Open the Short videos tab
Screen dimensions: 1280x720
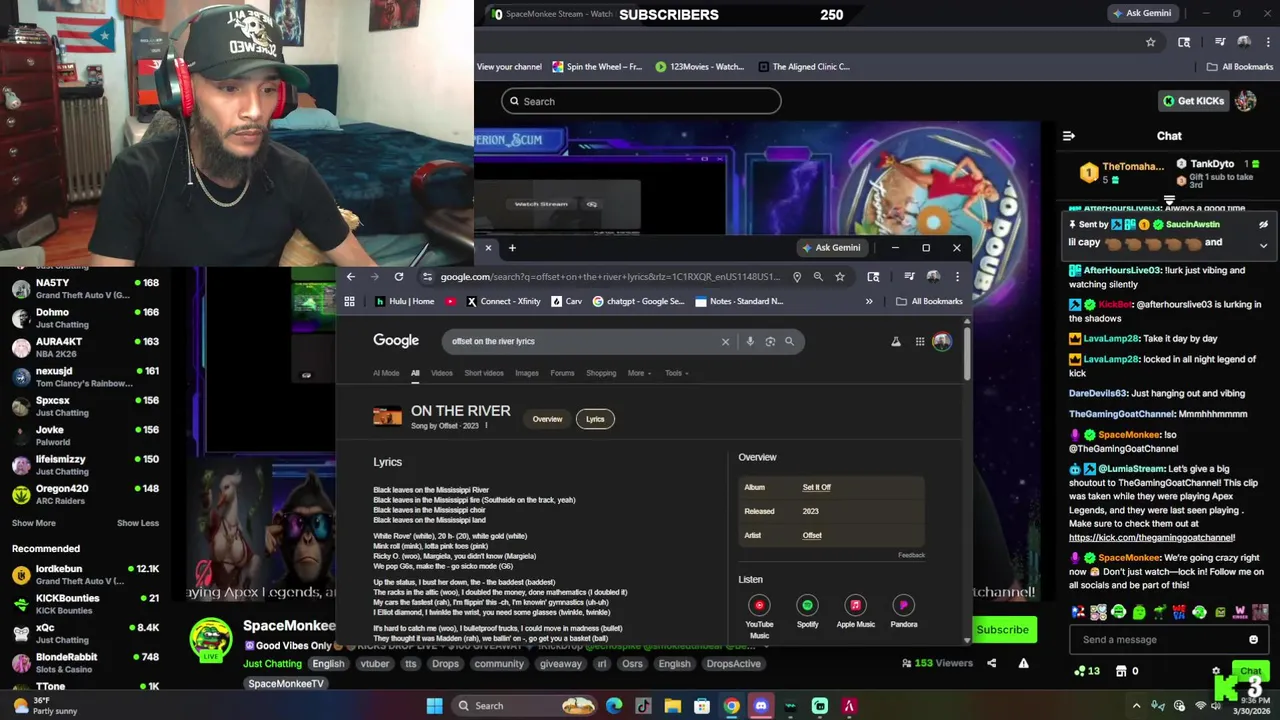484,373
